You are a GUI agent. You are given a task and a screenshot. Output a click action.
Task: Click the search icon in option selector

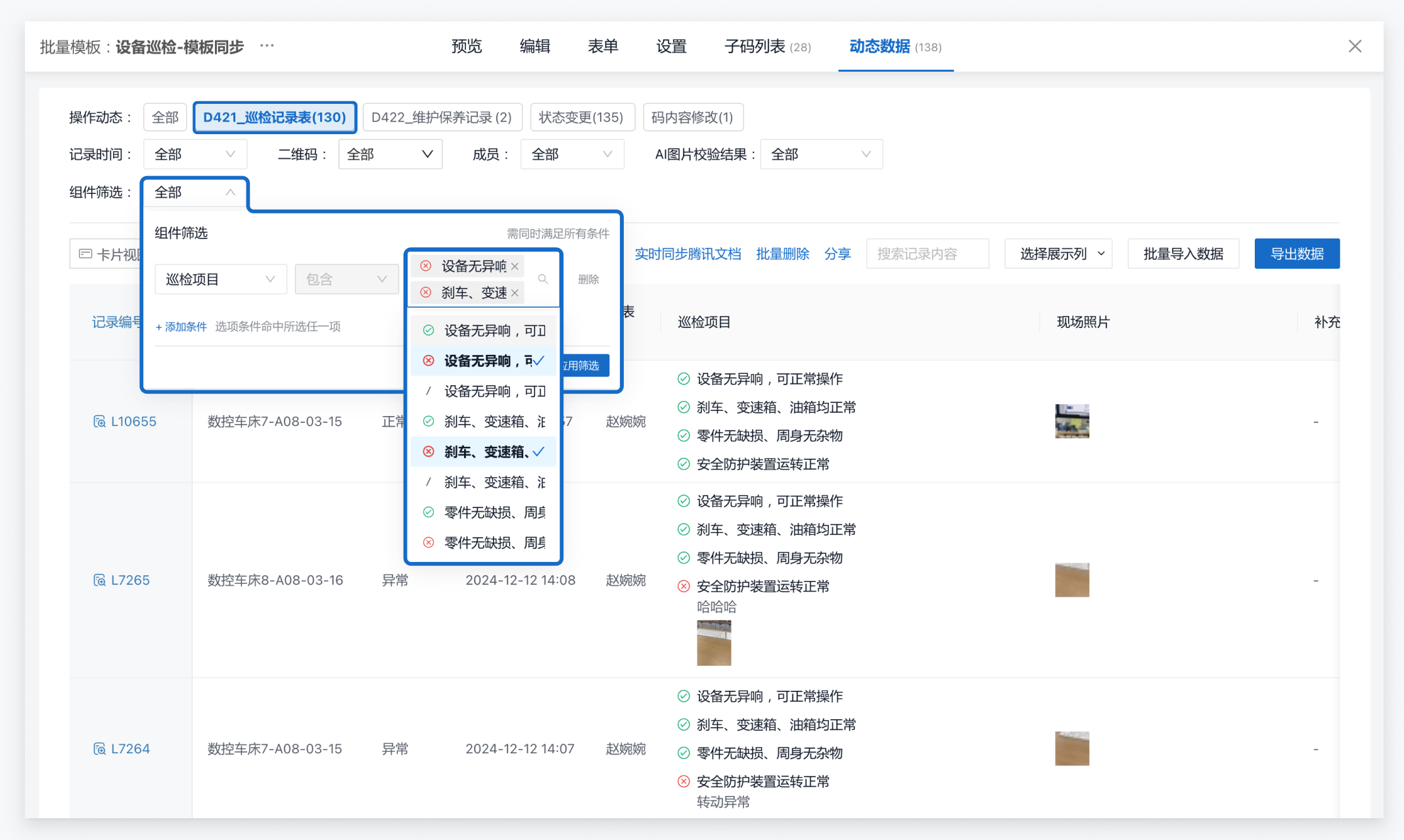point(543,279)
